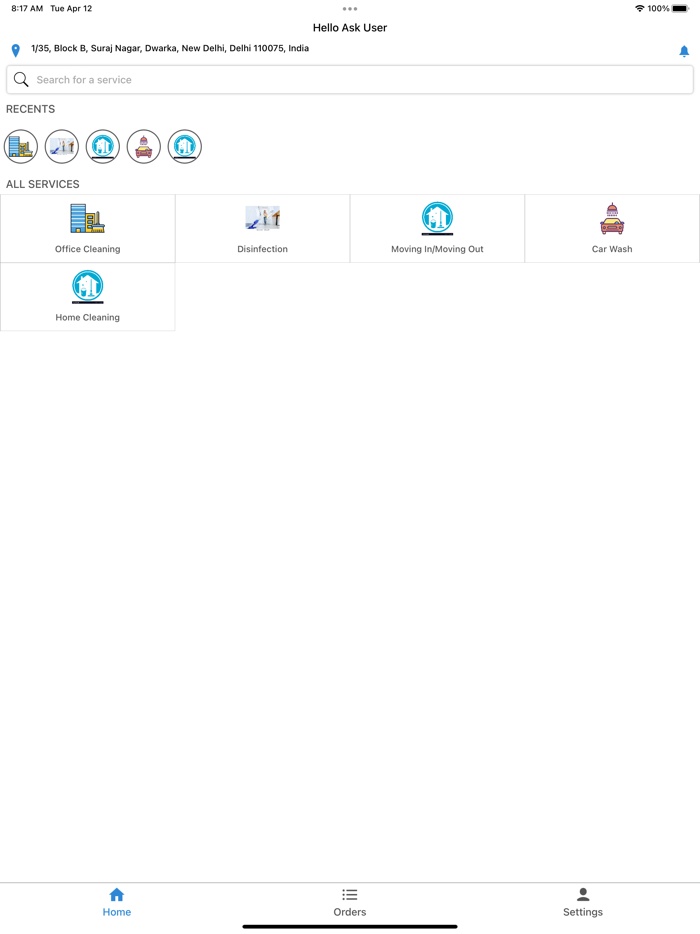The width and height of the screenshot is (700, 934).
Task: Tap the battery status icon
Action: pyautogui.click(x=680, y=8)
